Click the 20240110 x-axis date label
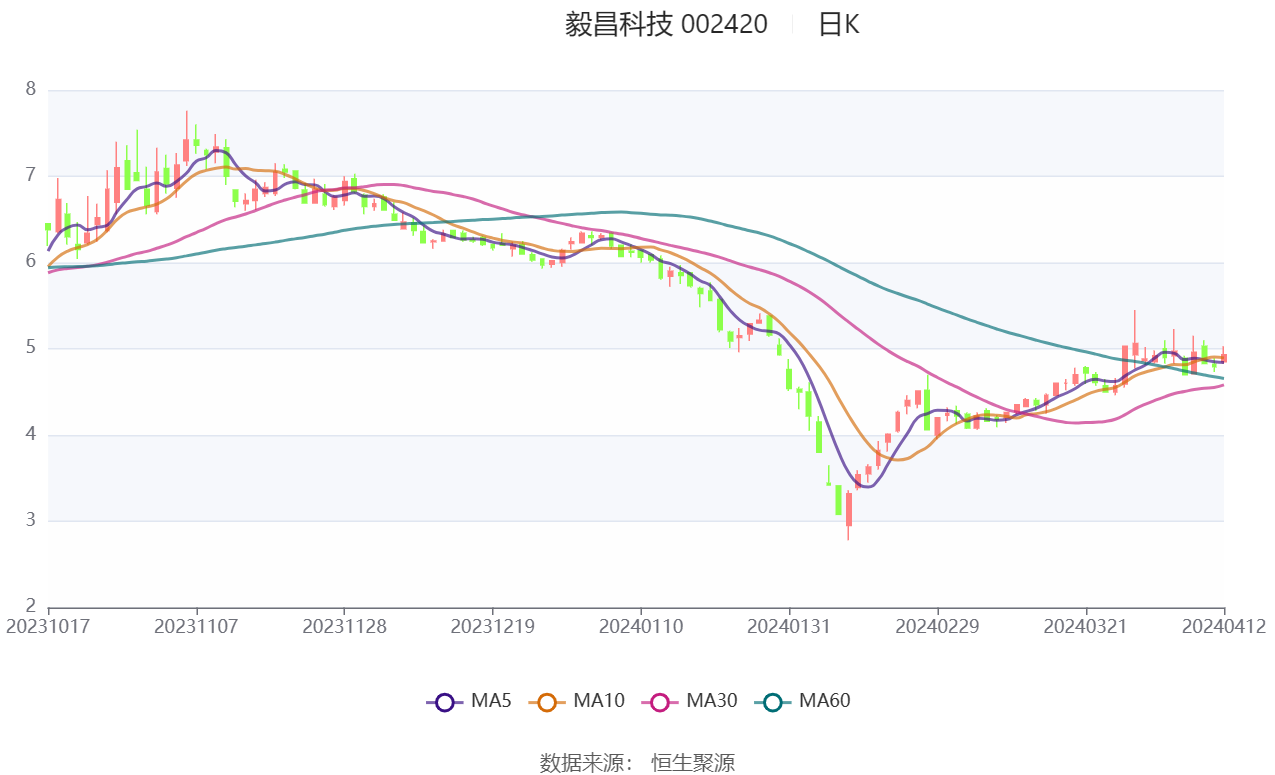This screenshot has width=1275, height=775. [641, 627]
